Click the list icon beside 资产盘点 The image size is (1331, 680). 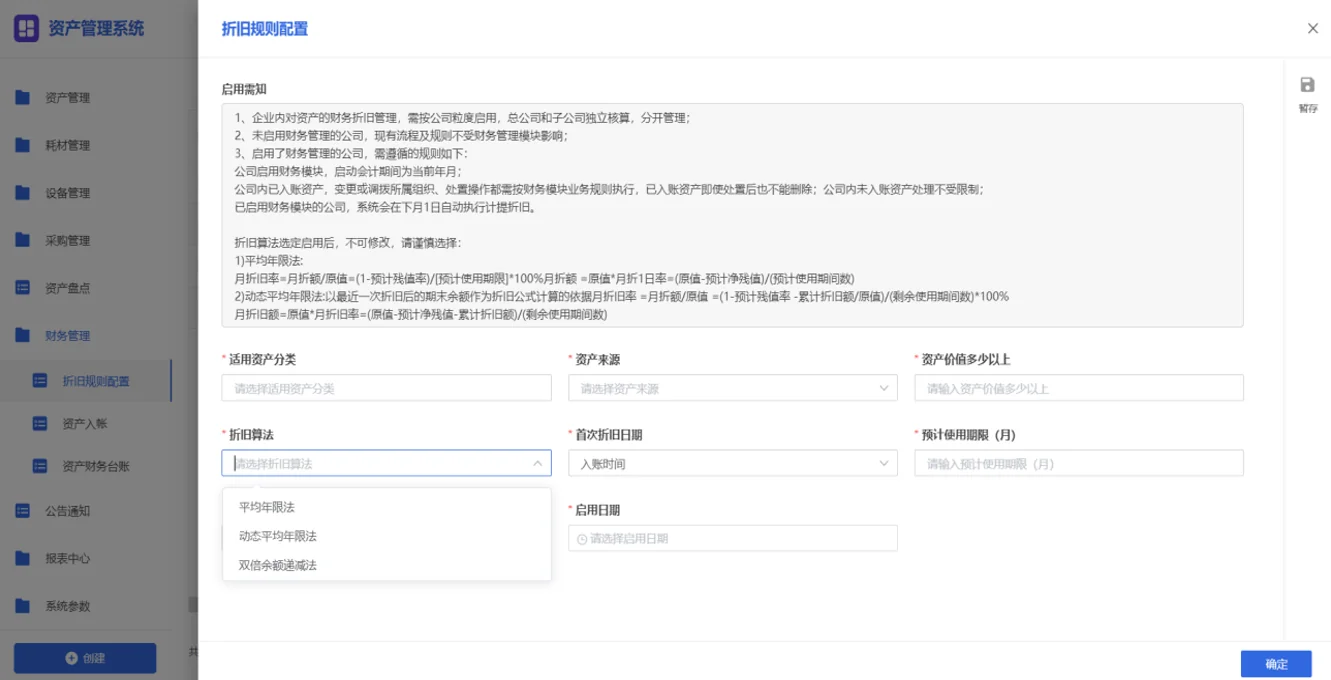(23, 288)
